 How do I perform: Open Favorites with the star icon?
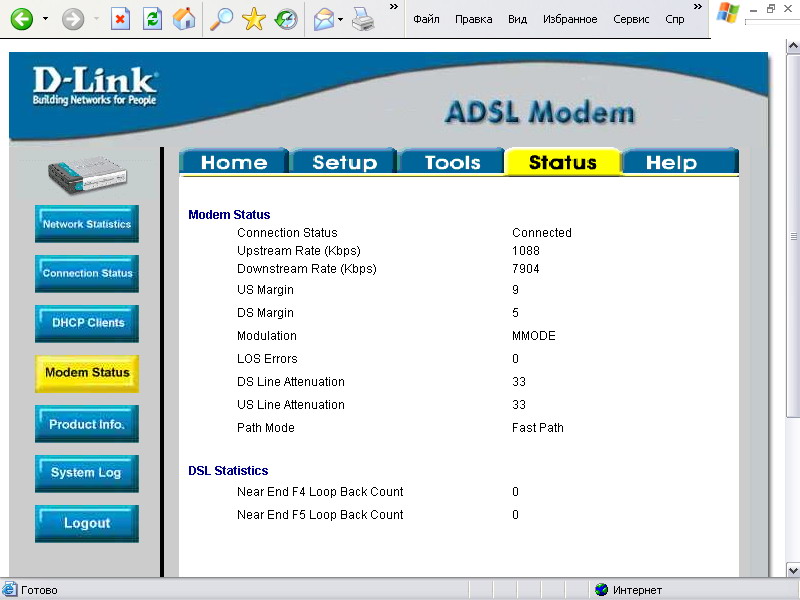pyautogui.click(x=254, y=19)
